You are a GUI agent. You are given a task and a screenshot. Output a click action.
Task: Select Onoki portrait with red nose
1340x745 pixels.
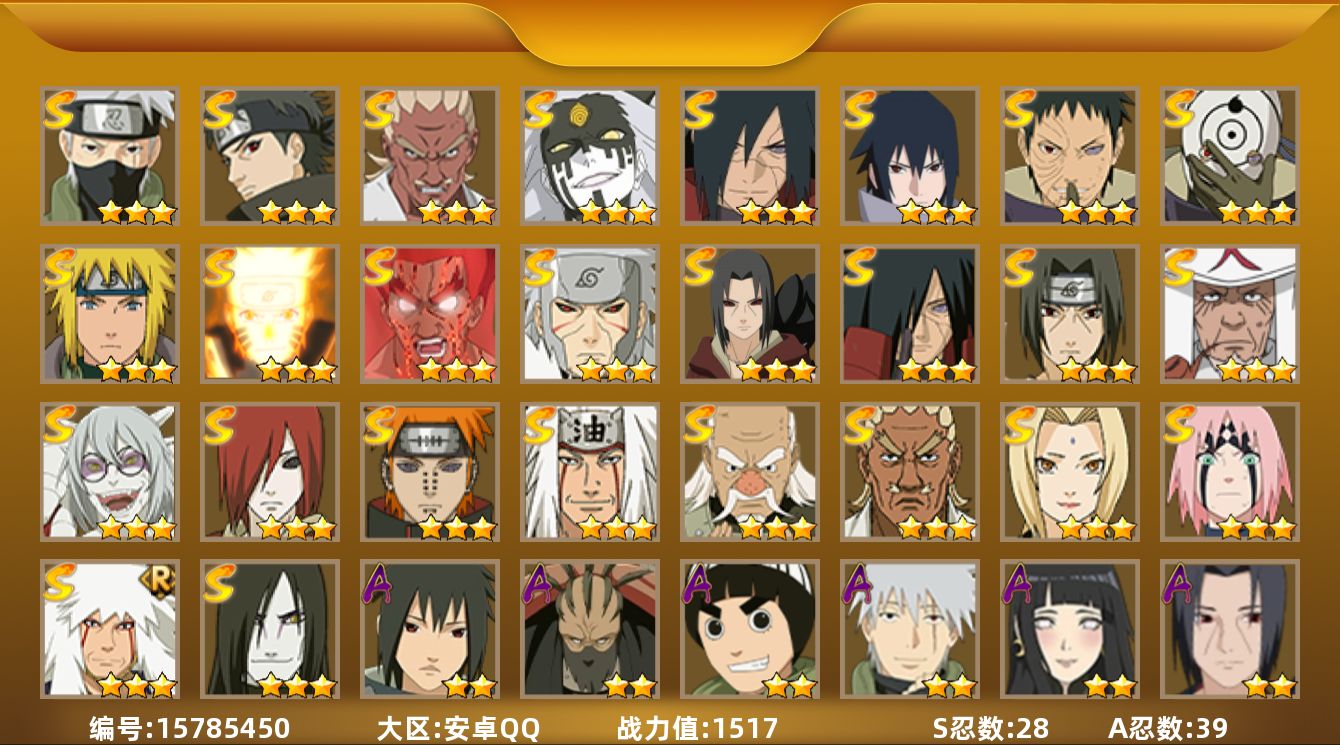pos(749,472)
